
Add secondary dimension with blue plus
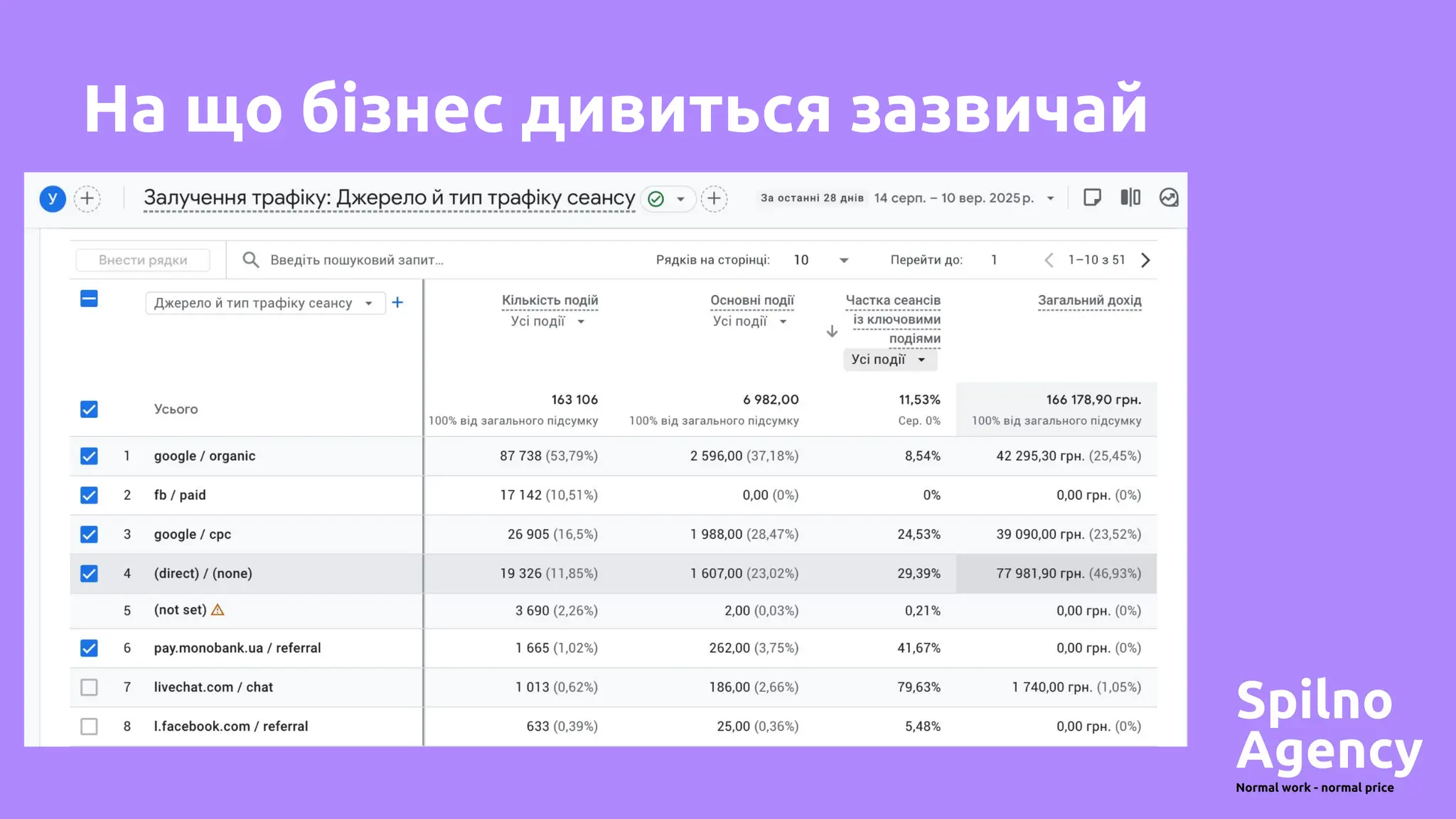click(397, 303)
